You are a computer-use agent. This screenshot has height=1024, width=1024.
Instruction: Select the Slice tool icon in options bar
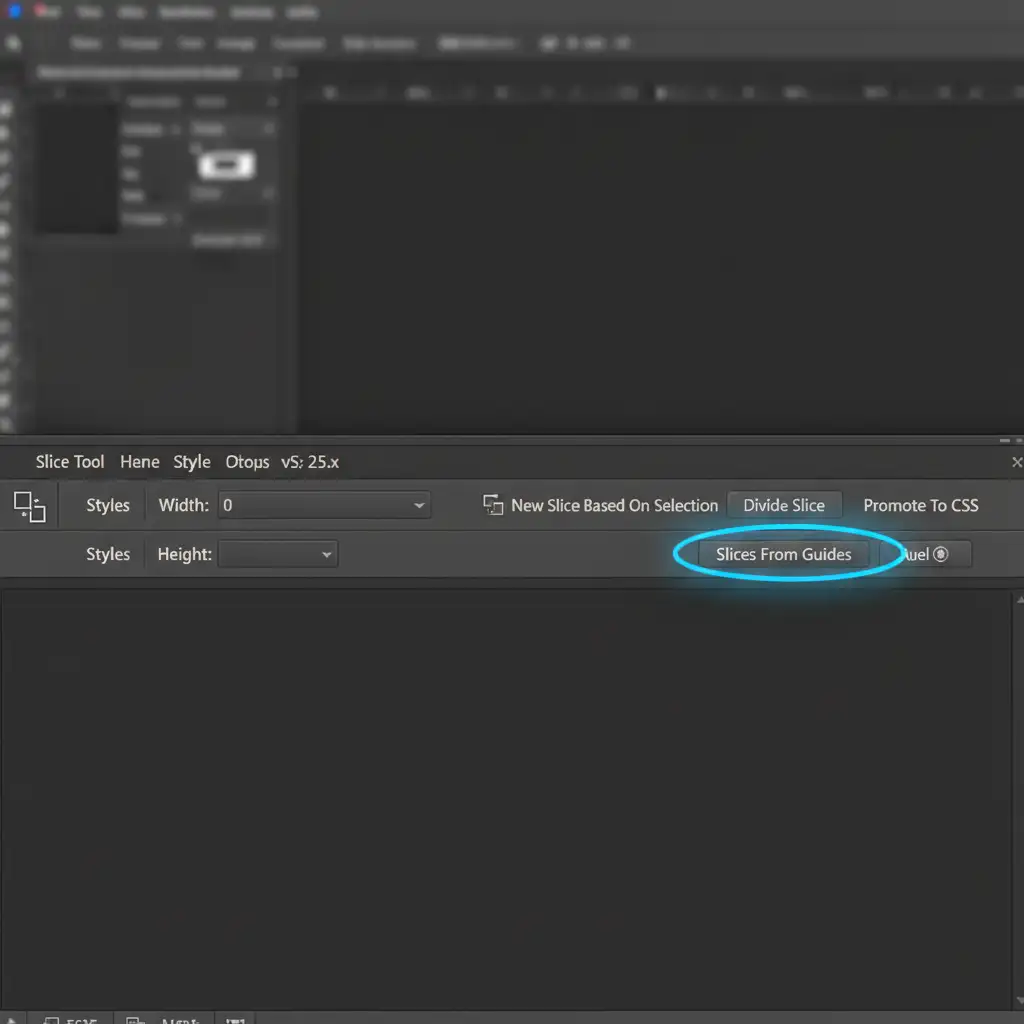coord(29,506)
